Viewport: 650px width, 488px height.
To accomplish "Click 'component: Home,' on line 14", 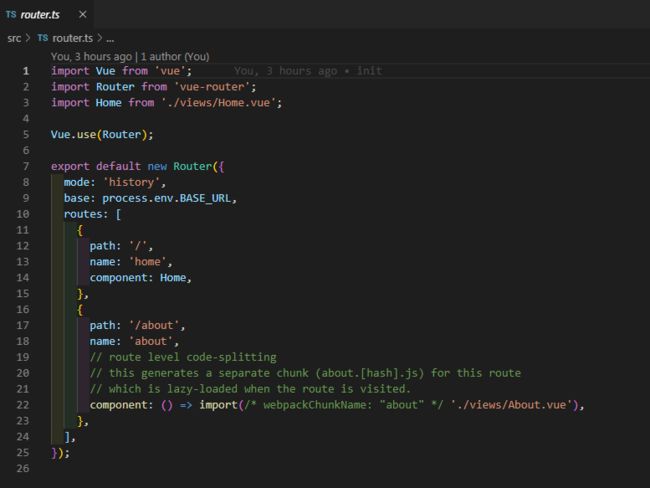I will (x=141, y=278).
